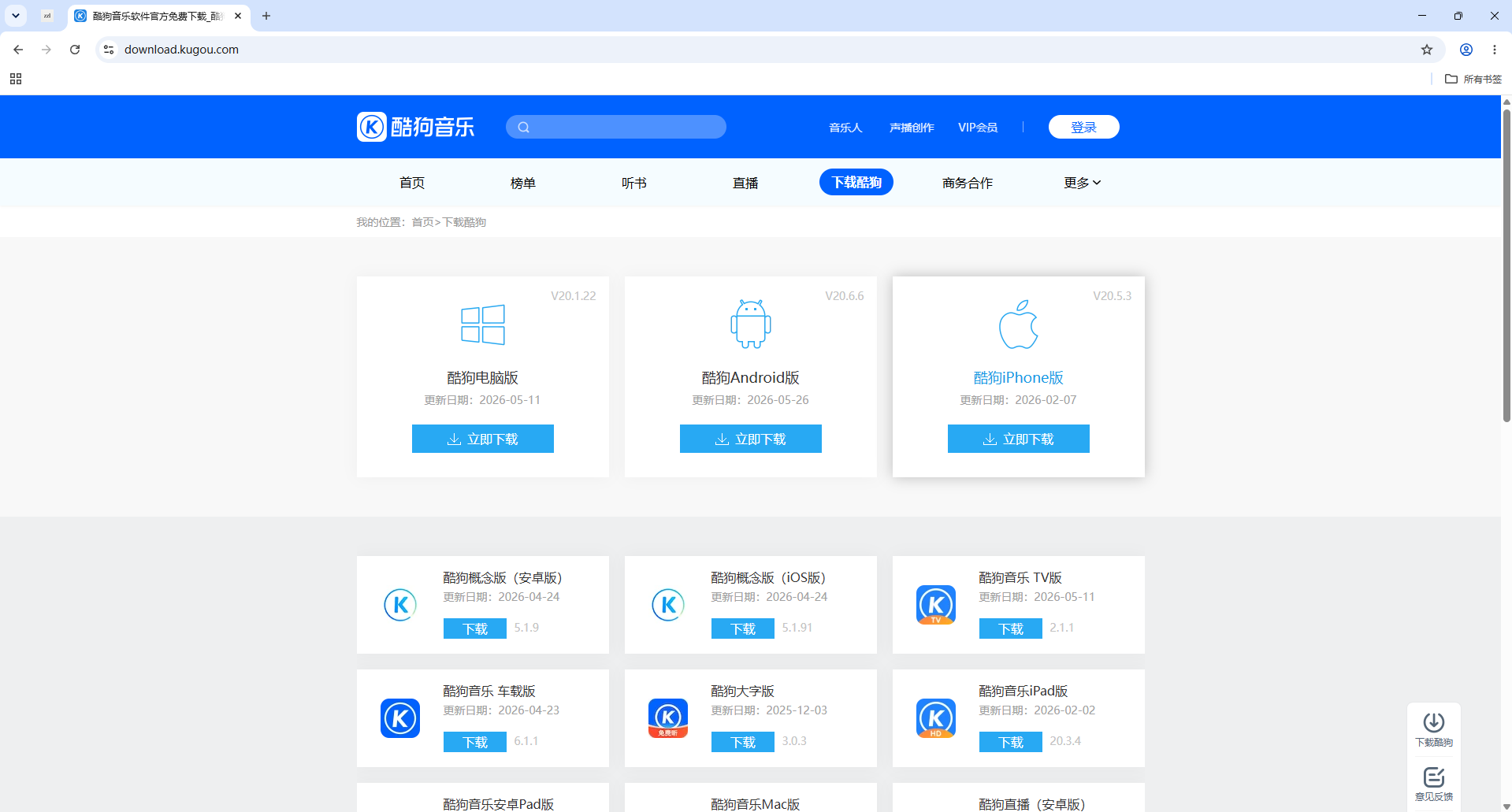Go forward with the browser forward arrow

click(x=46, y=50)
